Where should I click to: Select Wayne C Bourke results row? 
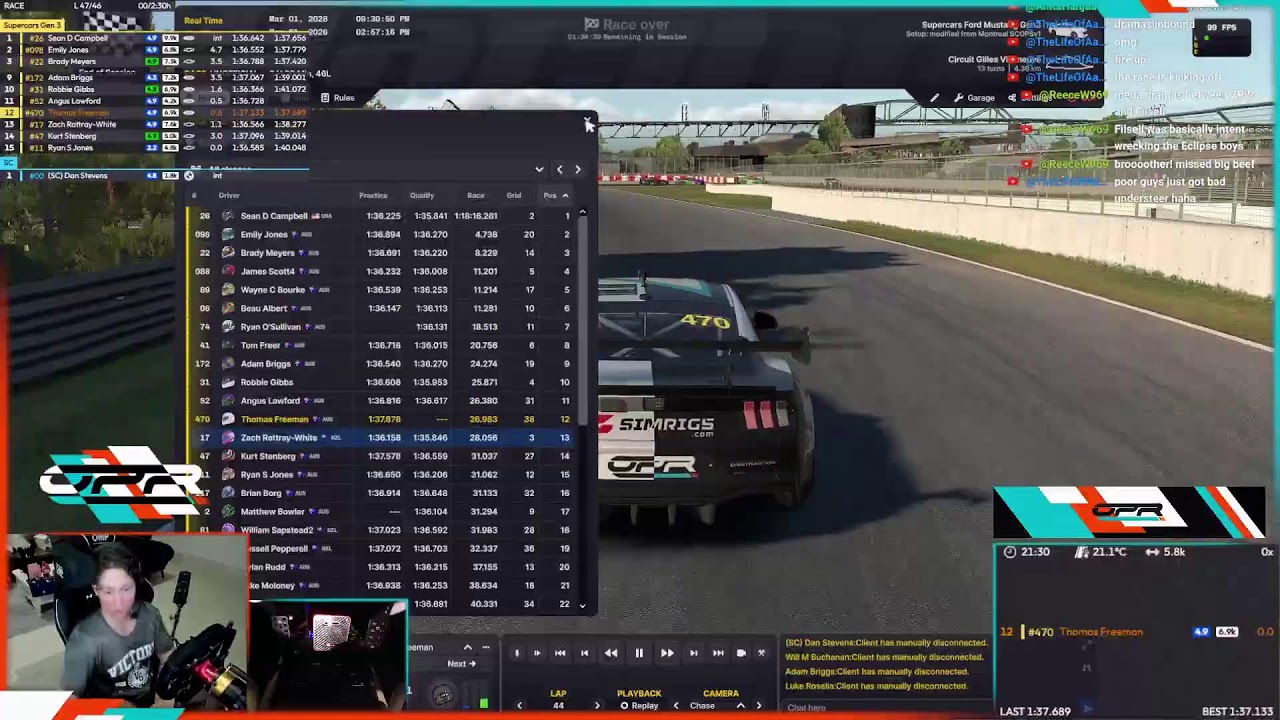point(381,290)
